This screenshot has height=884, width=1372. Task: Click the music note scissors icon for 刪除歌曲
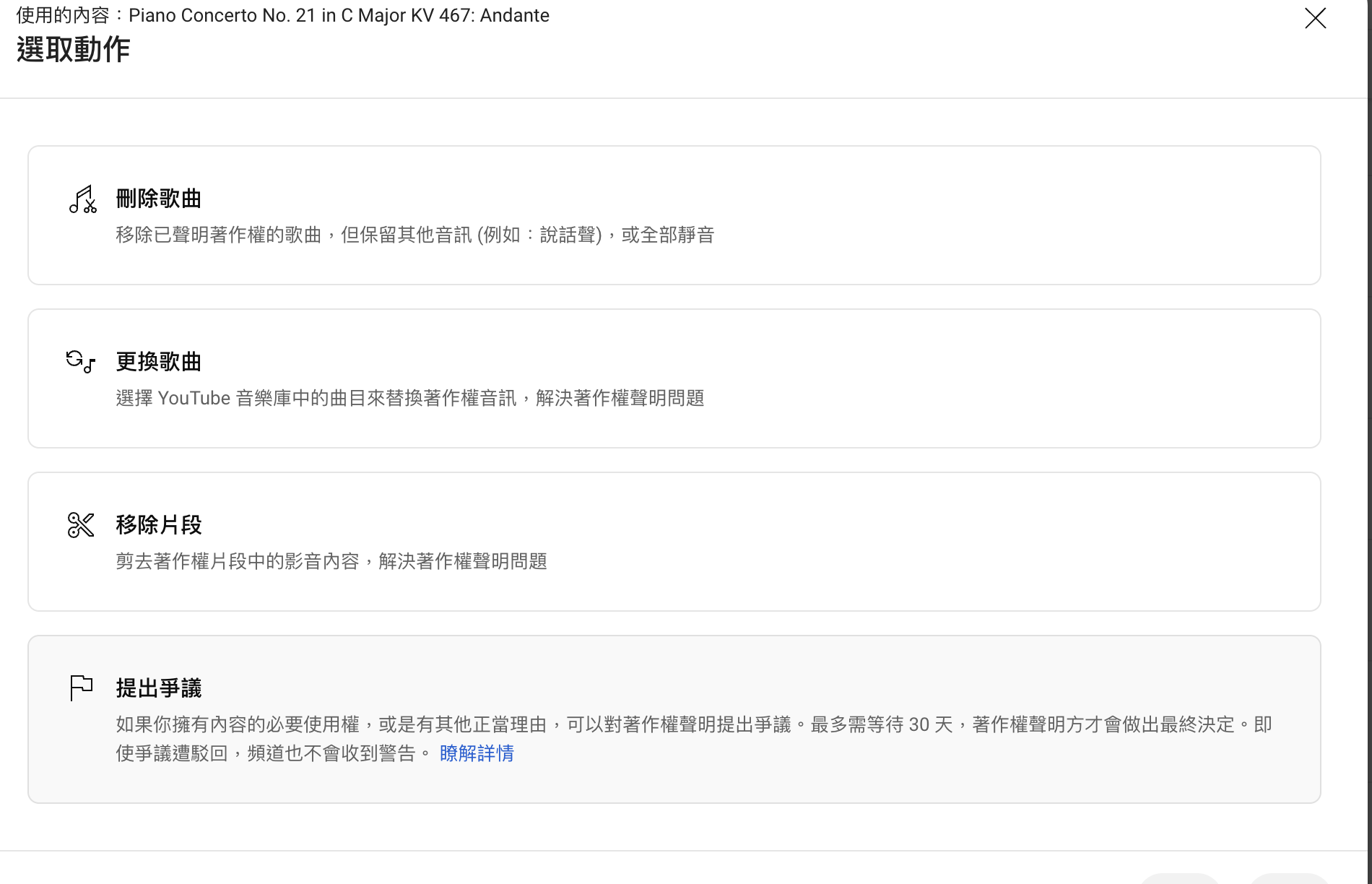pyautogui.click(x=82, y=199)
